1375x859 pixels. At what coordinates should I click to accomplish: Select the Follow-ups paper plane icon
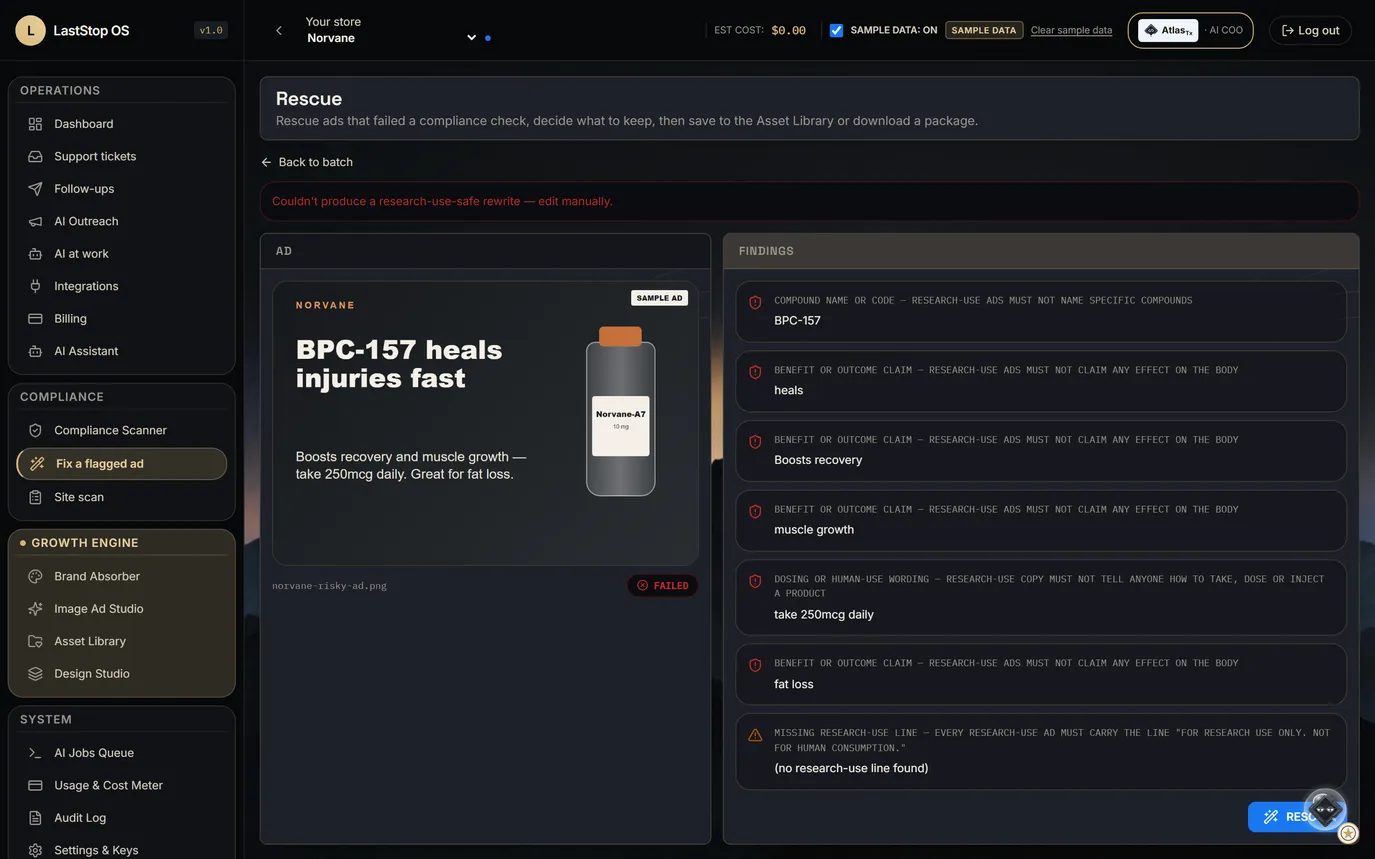[x=35, y=189]
